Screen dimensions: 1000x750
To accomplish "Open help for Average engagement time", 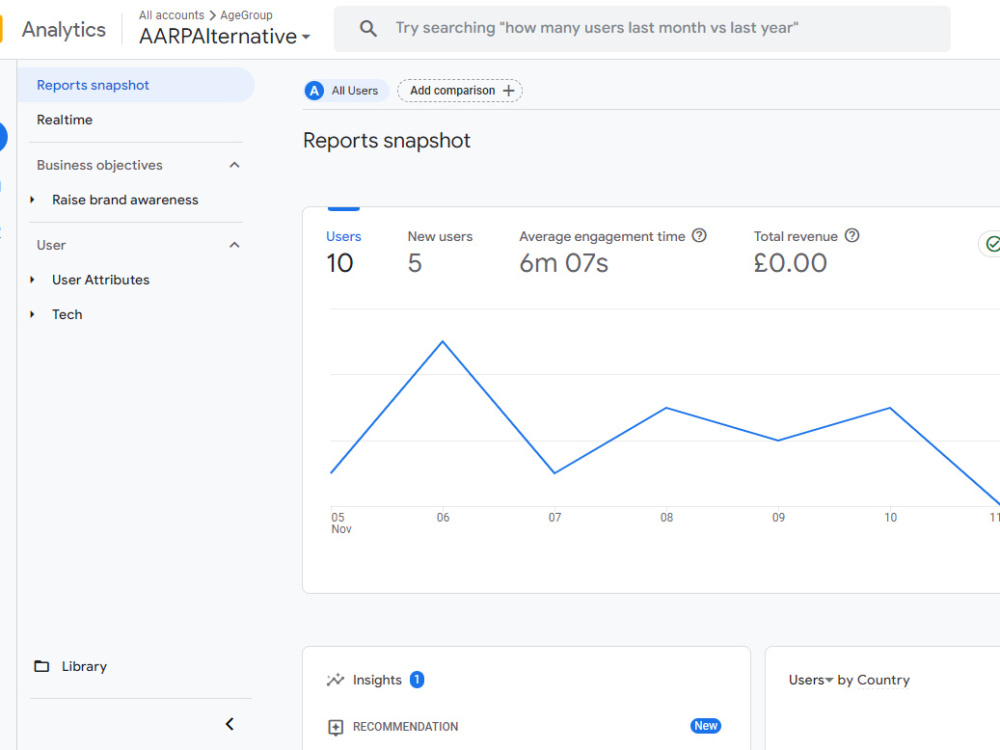I will 699,235.
